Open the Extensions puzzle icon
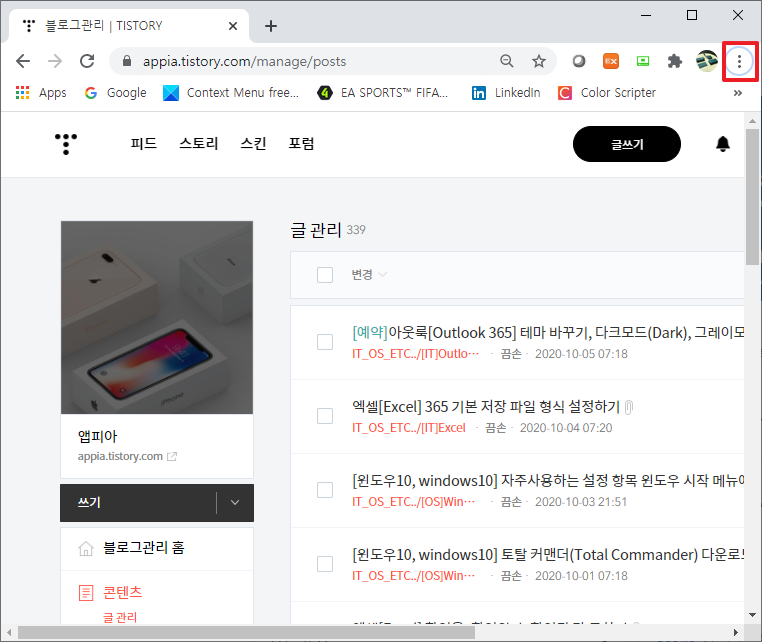This screenshot has width=762, height=642. pyautogui.click(x=675, y=61)
